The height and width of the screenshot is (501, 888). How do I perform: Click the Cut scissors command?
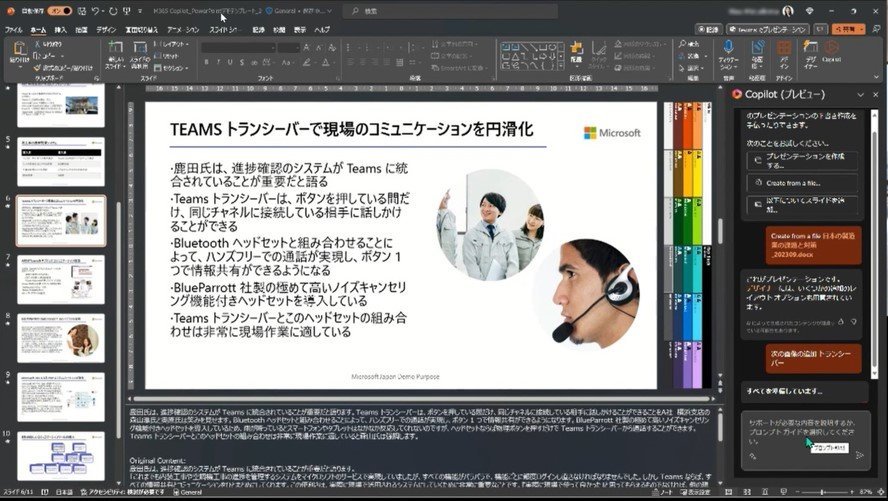47,44
